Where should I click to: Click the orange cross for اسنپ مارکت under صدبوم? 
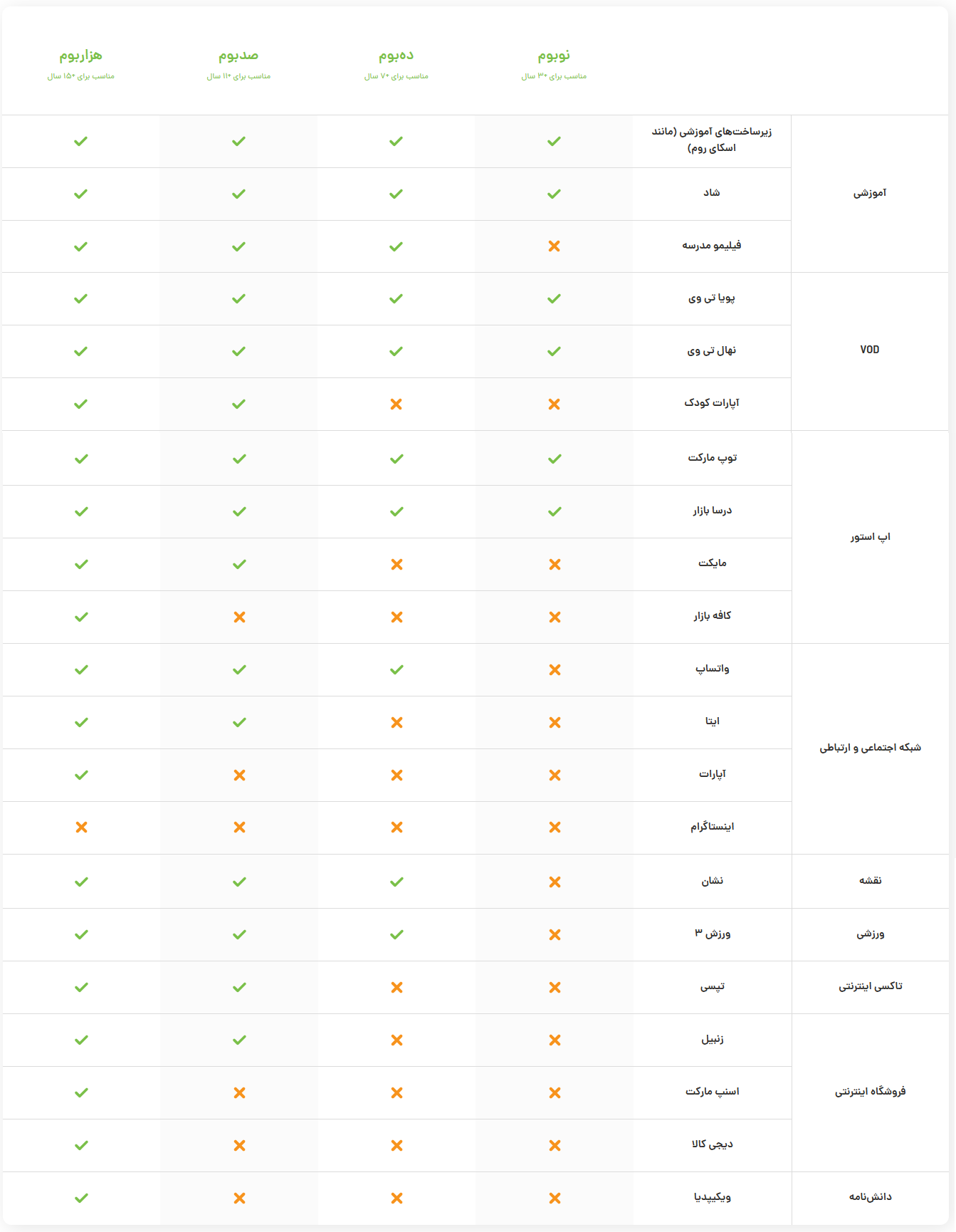point(239,1092)
